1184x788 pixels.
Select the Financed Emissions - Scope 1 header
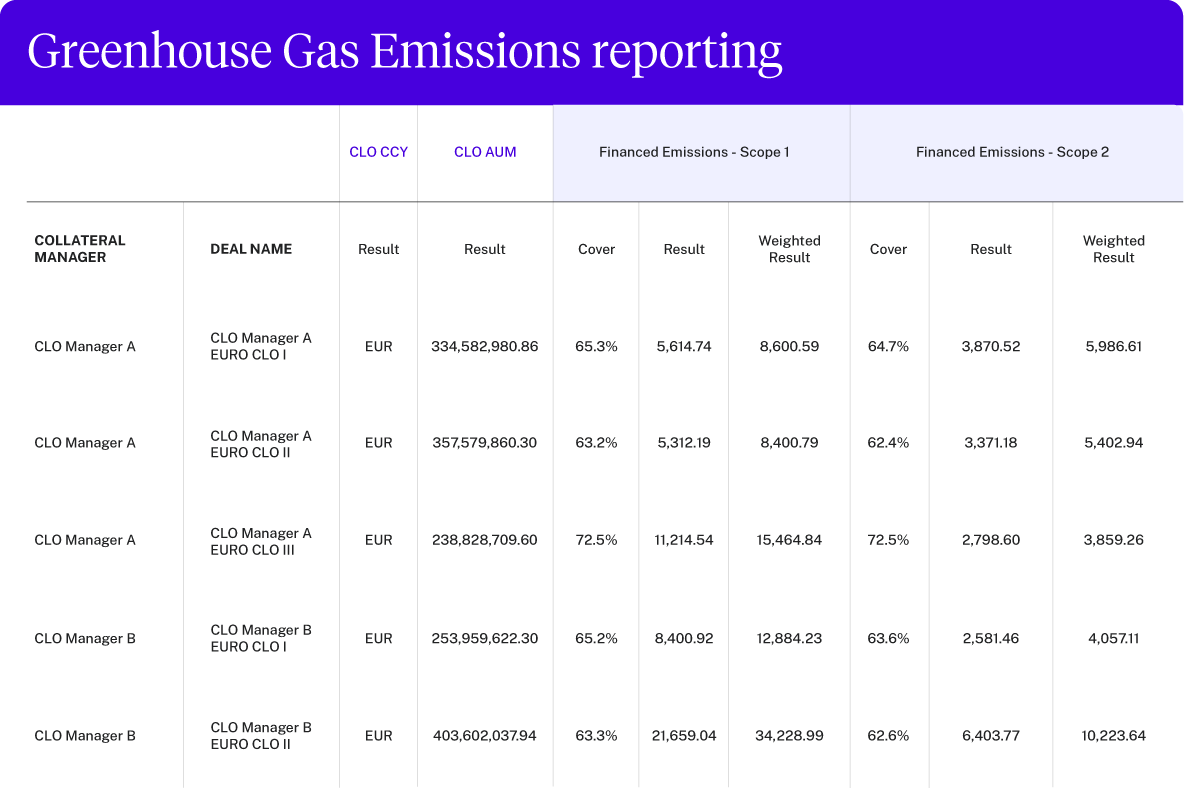(x=694, y=152)
